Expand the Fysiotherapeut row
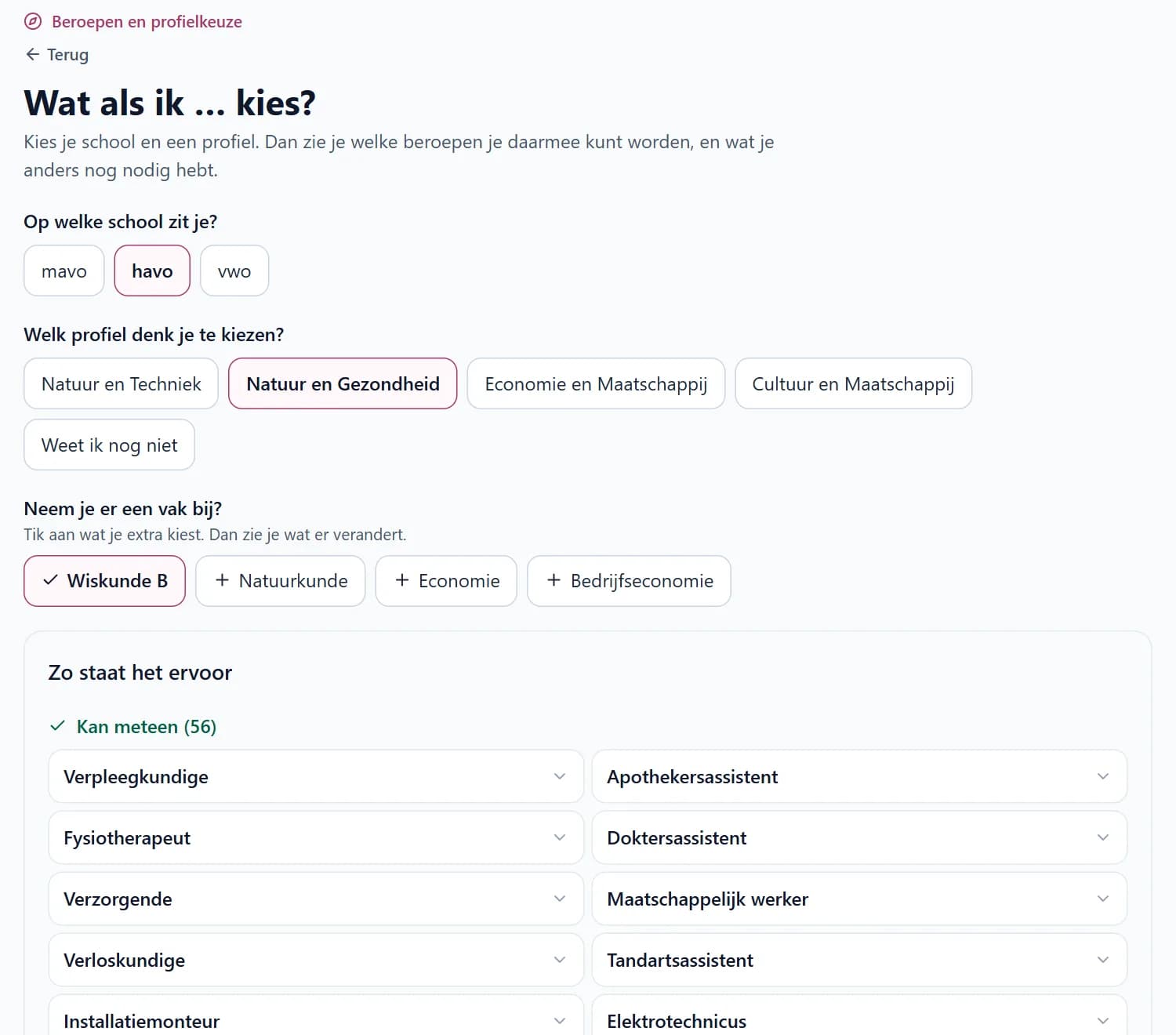This screenshot has width=1176, height=1035. [x=316, y=837]
